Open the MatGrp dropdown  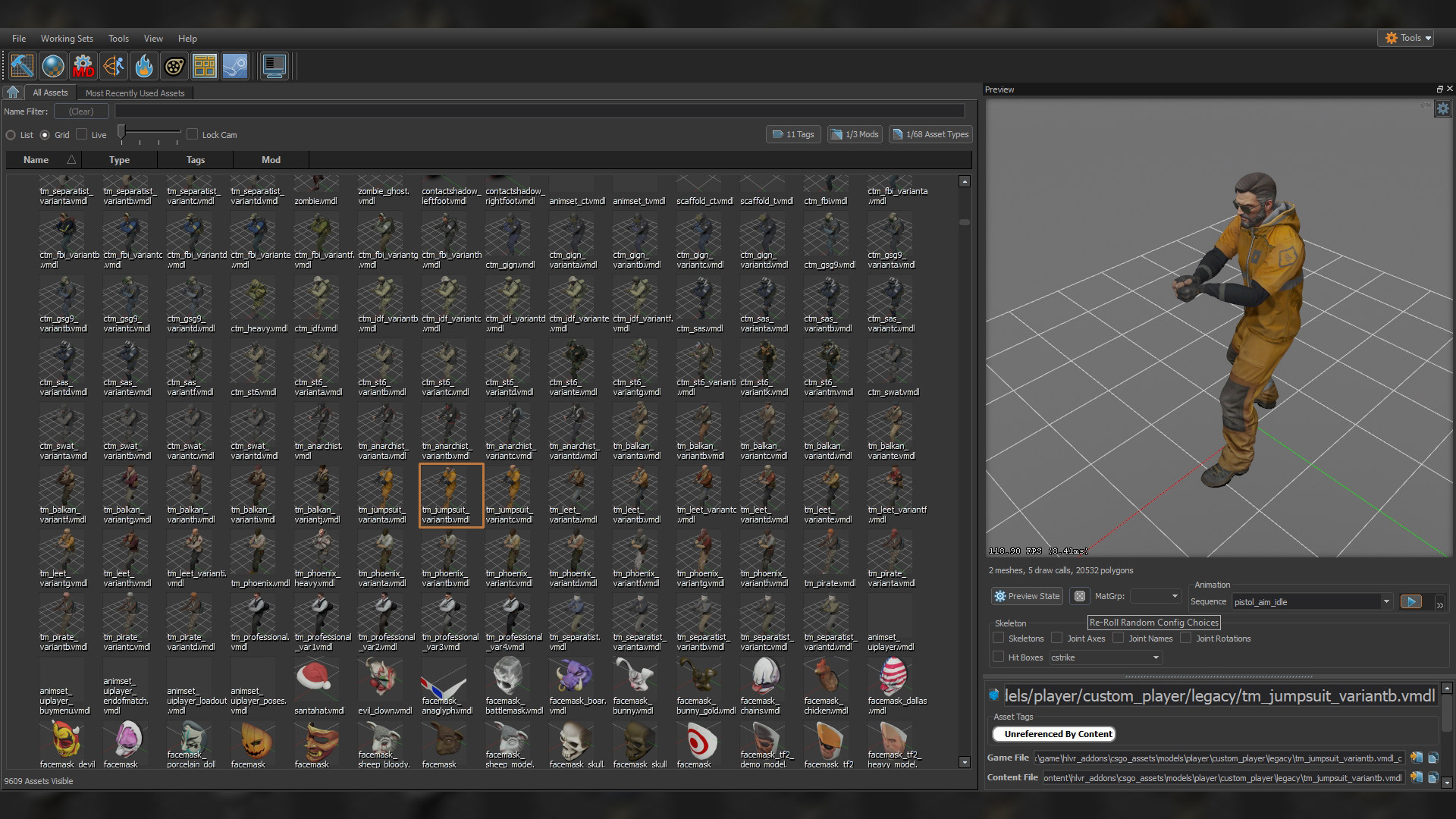click(x=1156, y=597)
